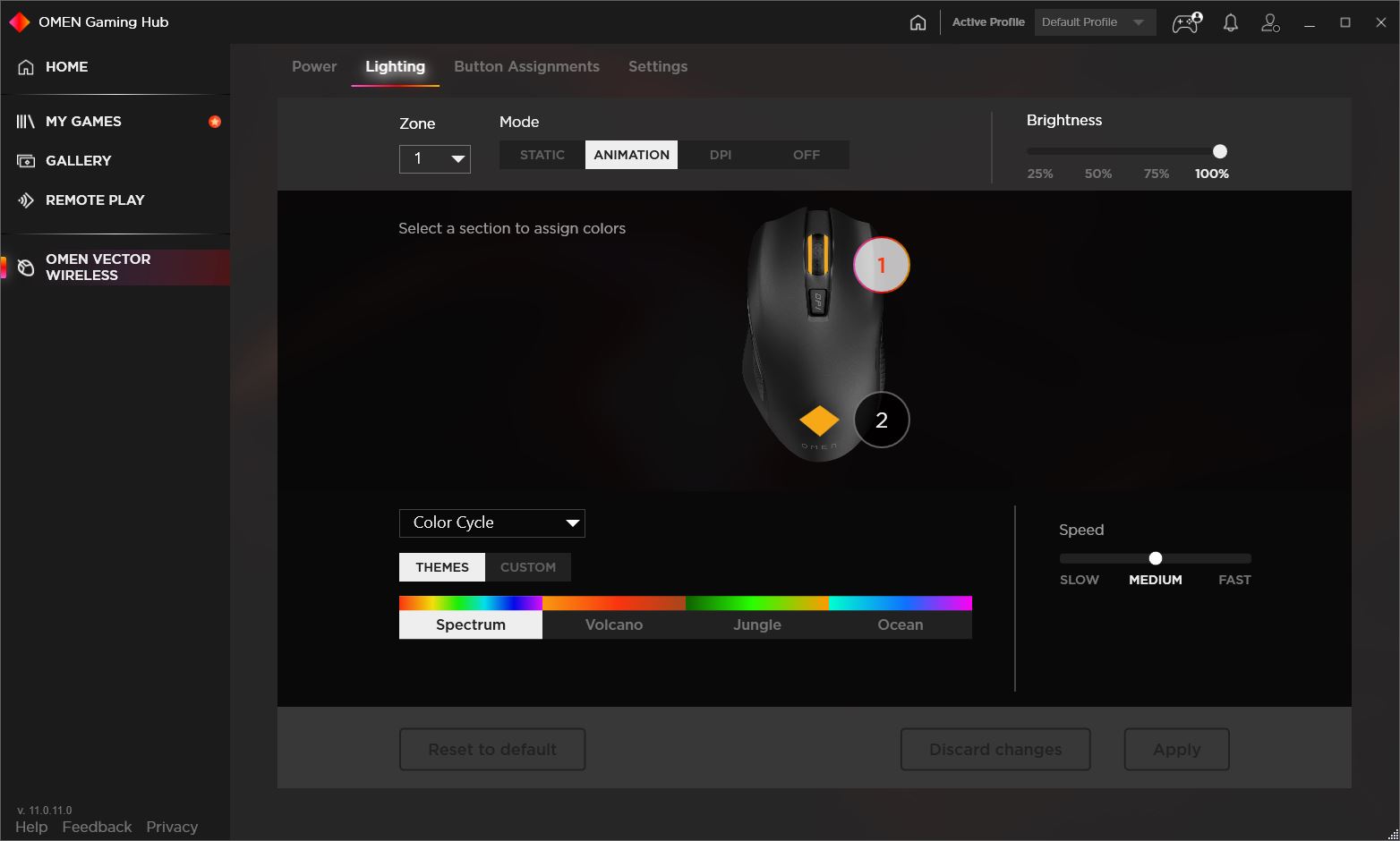Select CUSTOM color option
This screenshot has height=841, width=1400.
pyautogui.click(x=528, y=567)
